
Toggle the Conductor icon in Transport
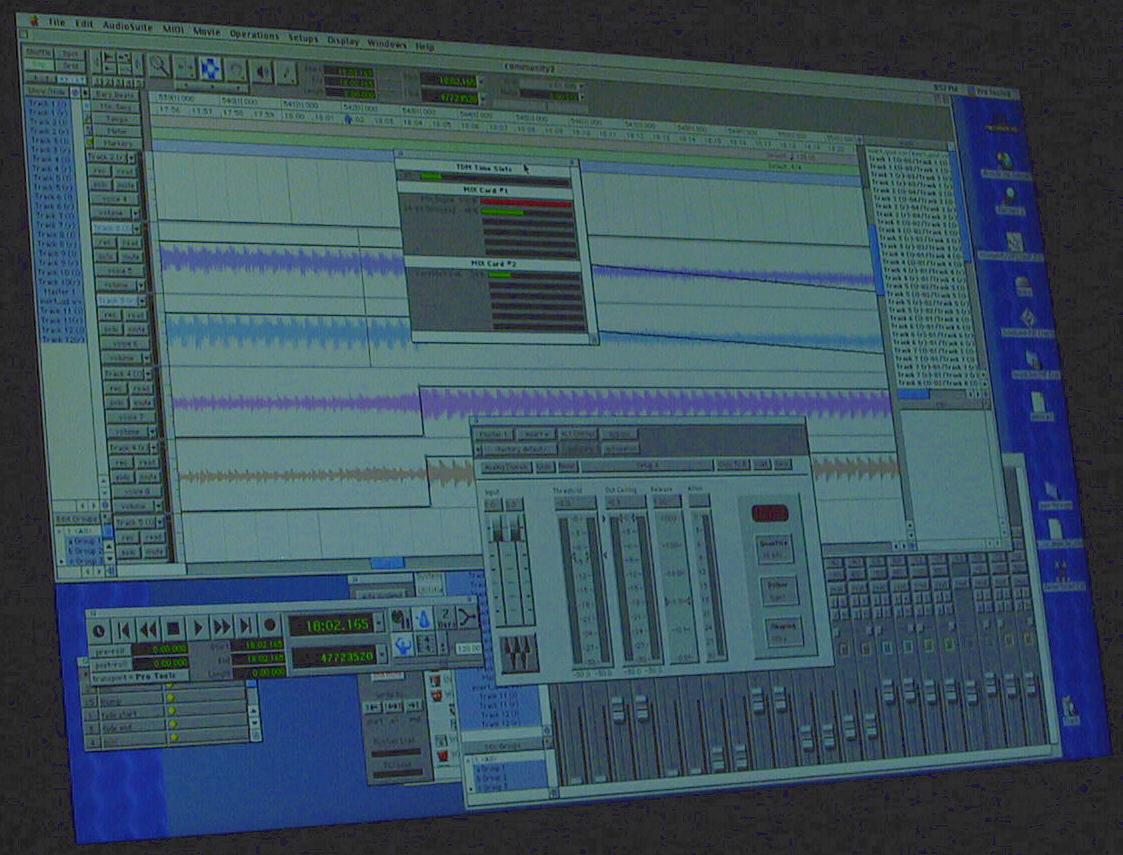(403, 644)
